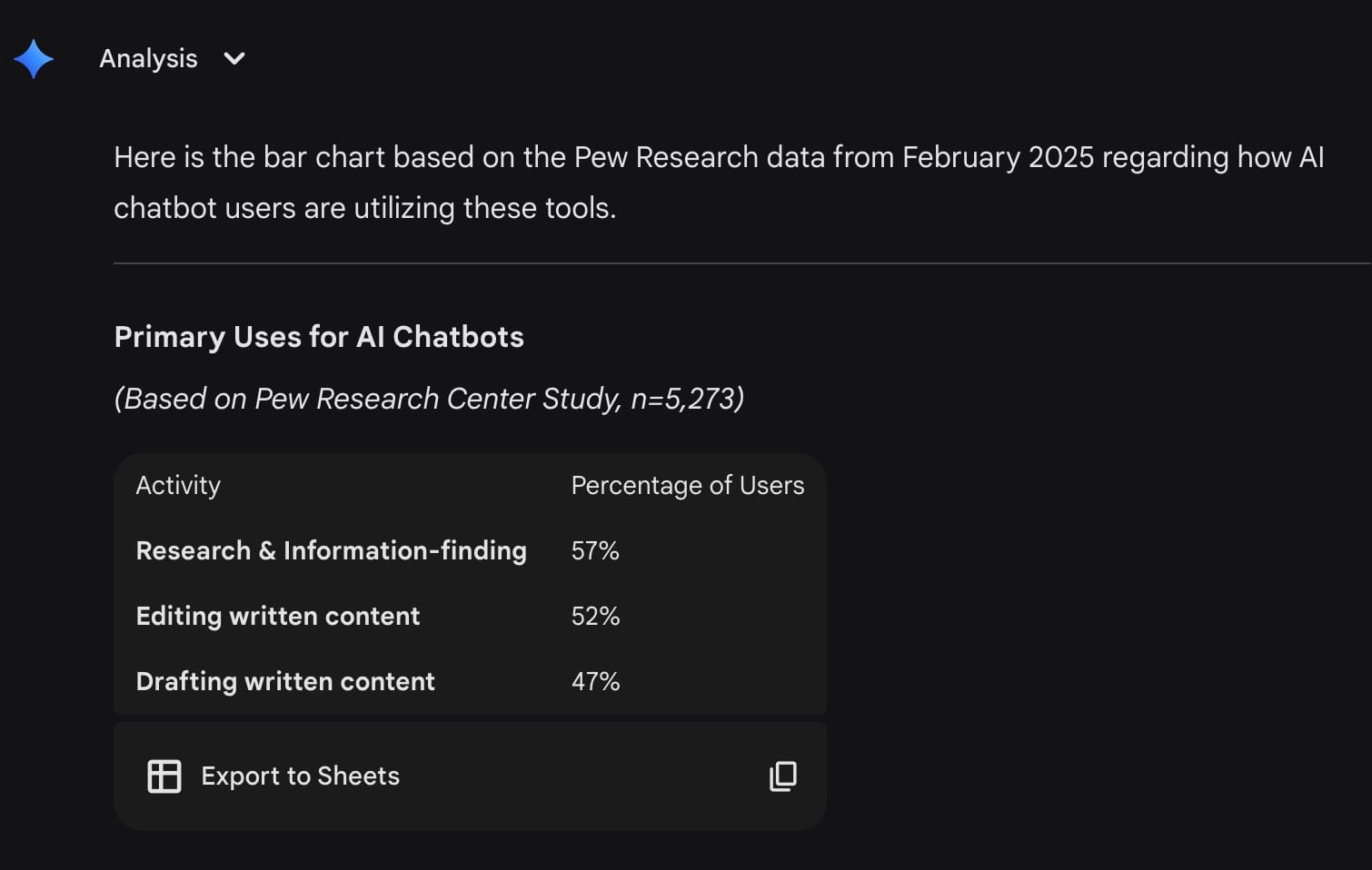
Task: Click the horizontal divider below the intro
Action: tap(727, 263)
